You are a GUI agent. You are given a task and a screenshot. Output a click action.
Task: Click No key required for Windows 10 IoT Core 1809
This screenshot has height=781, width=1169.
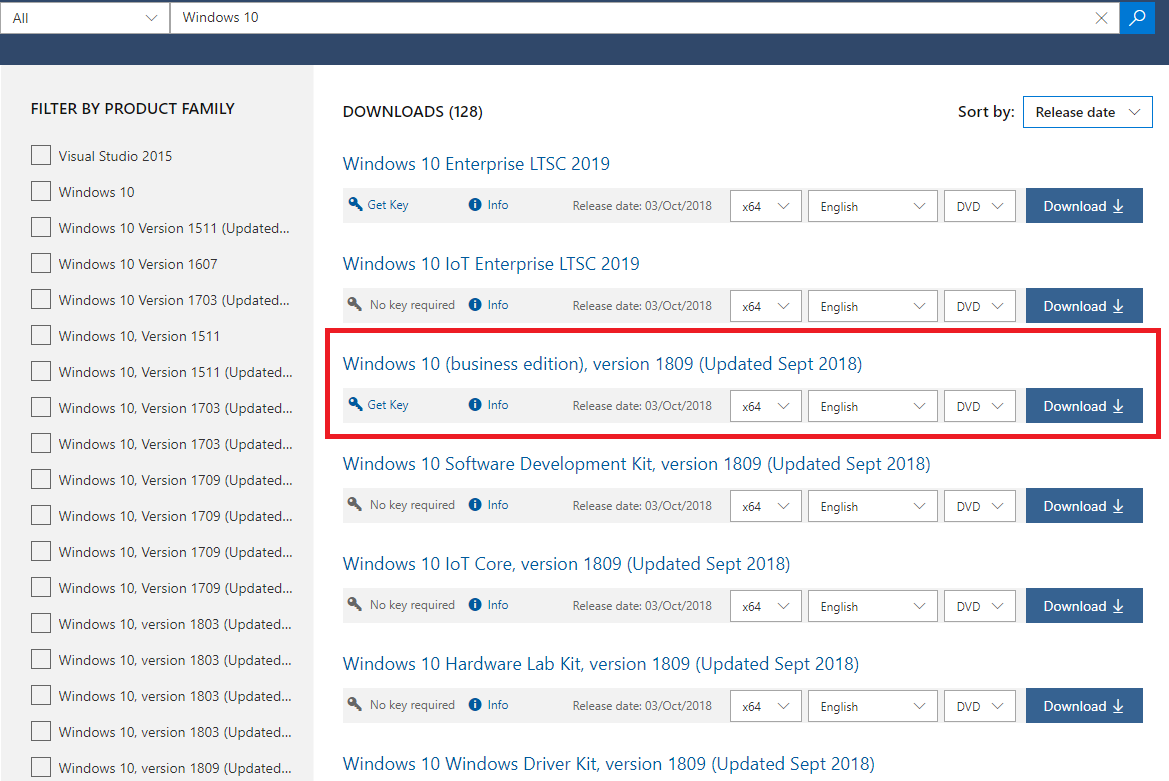(x=412, y=604)
